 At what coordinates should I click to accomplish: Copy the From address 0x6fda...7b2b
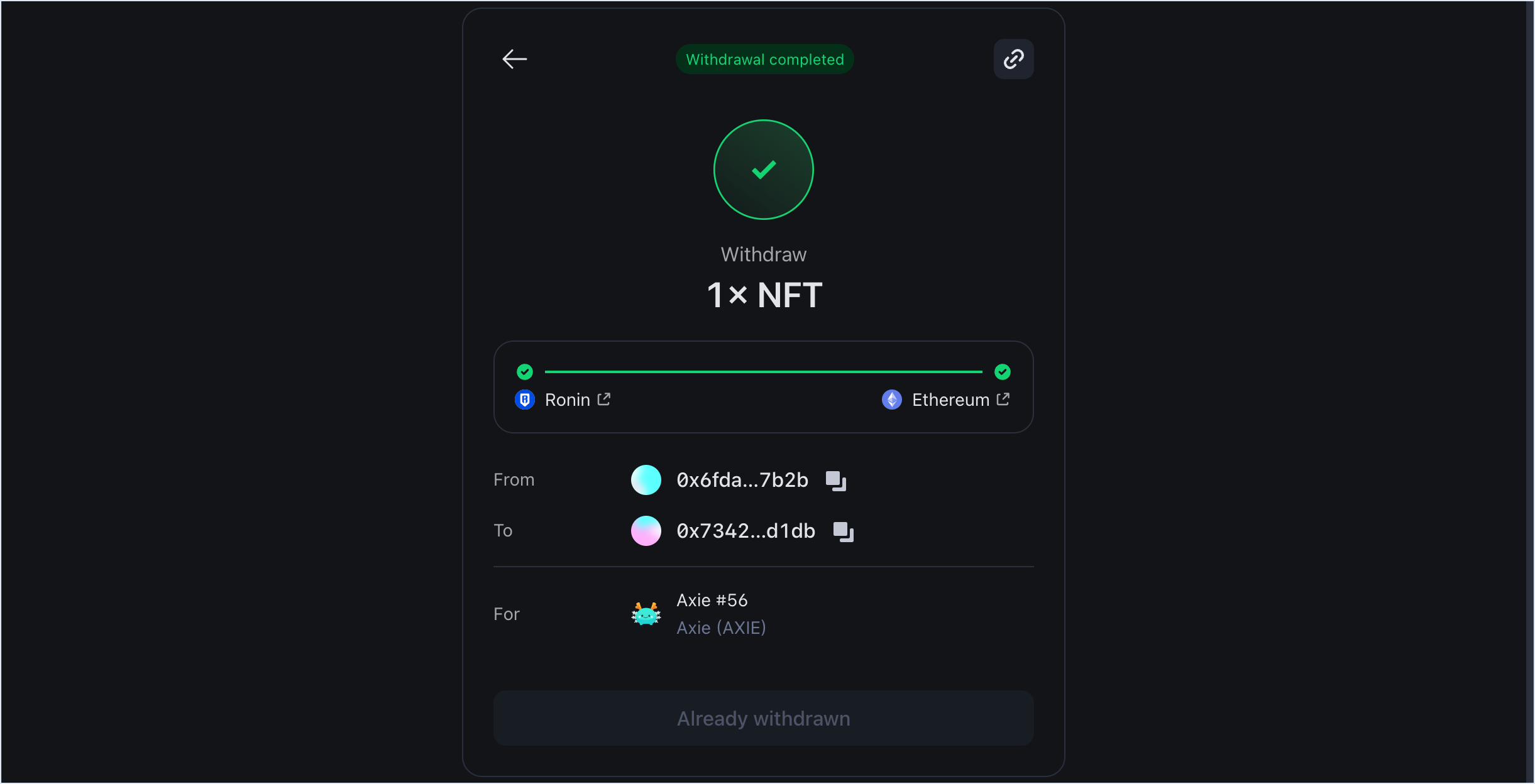point(835,480)
